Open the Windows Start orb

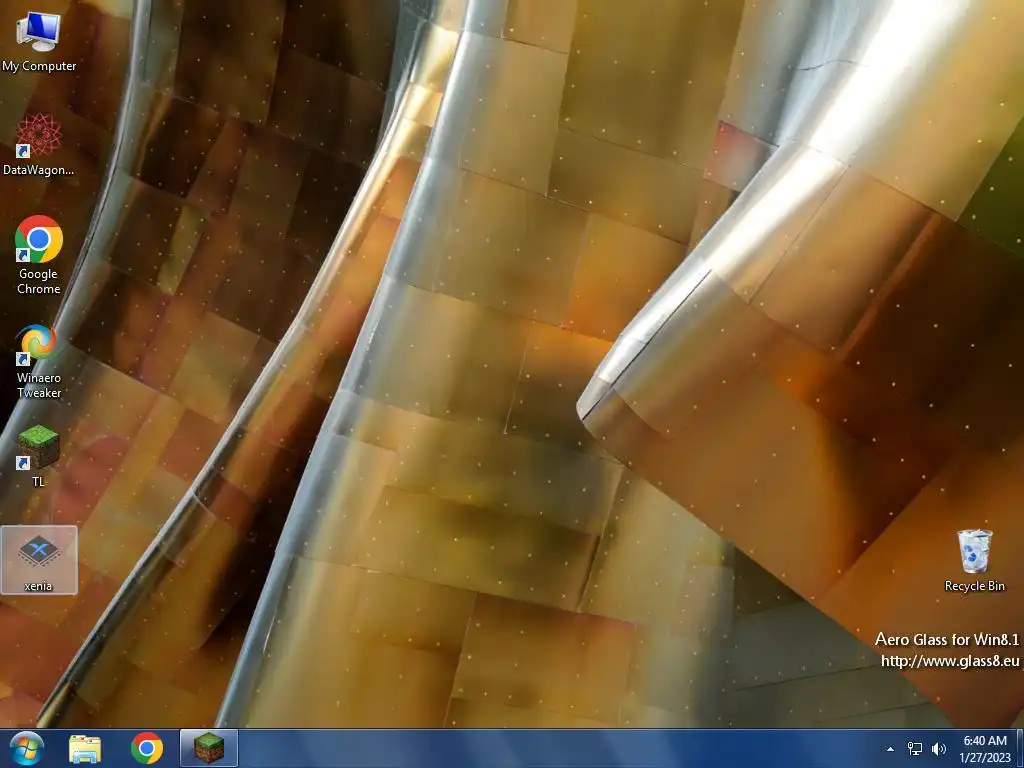[x=27, y=748]
